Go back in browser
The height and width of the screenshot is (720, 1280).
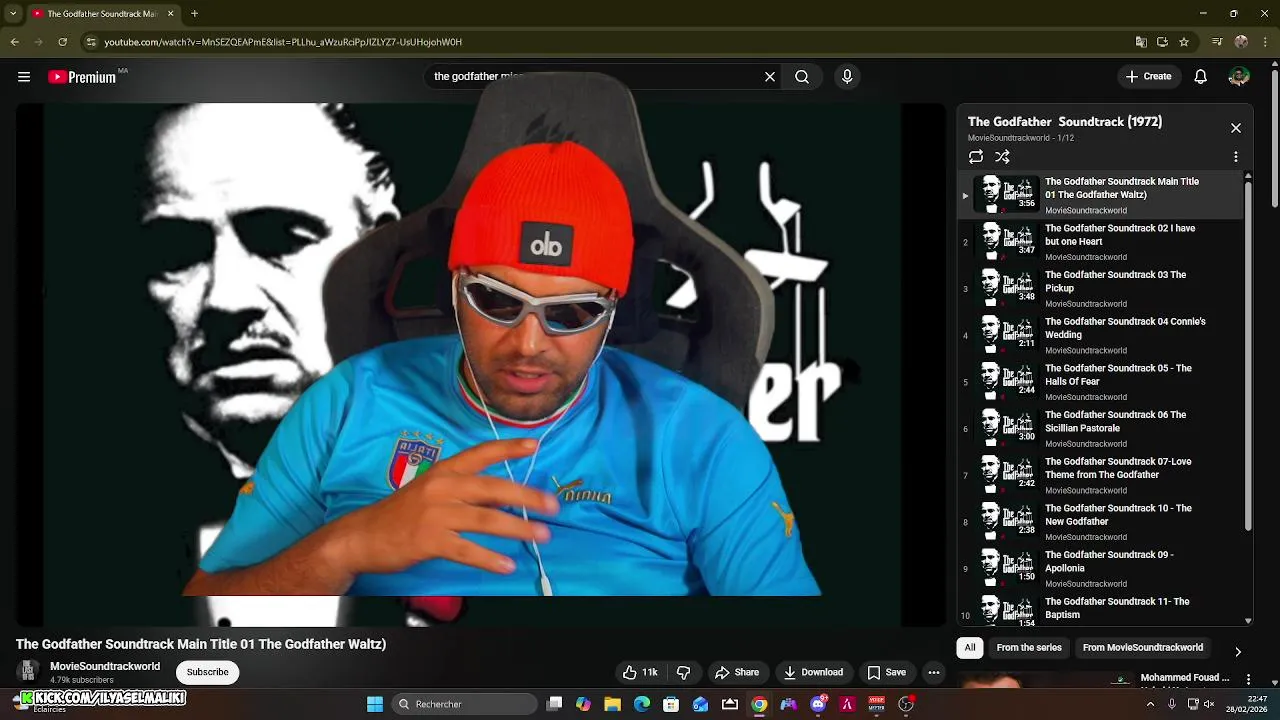click(x=14, y=42)
